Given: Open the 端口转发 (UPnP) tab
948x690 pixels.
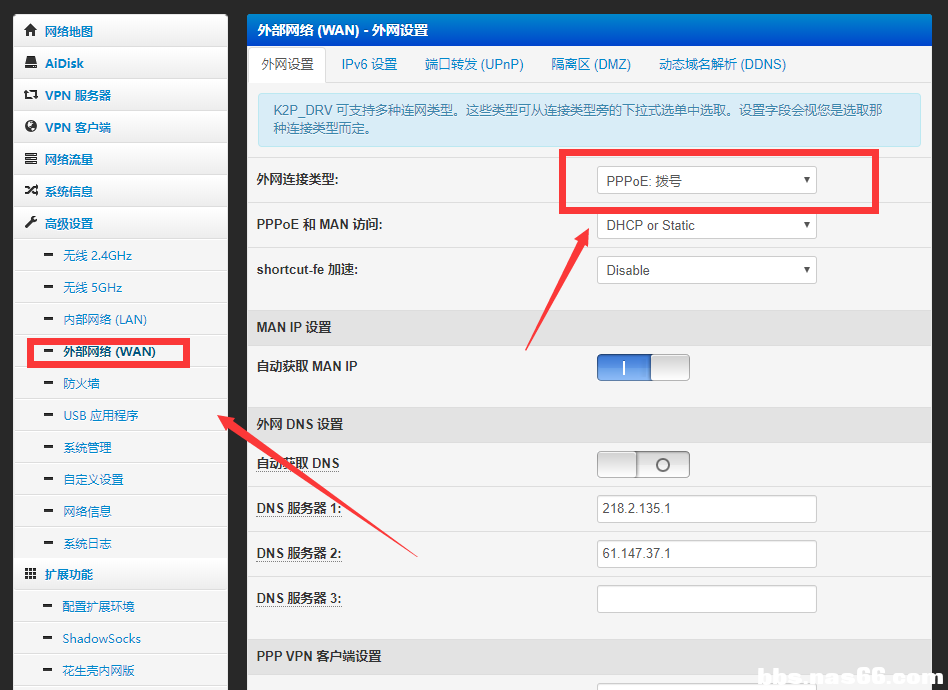Looking at the screenshot, I should coord(474,64).
